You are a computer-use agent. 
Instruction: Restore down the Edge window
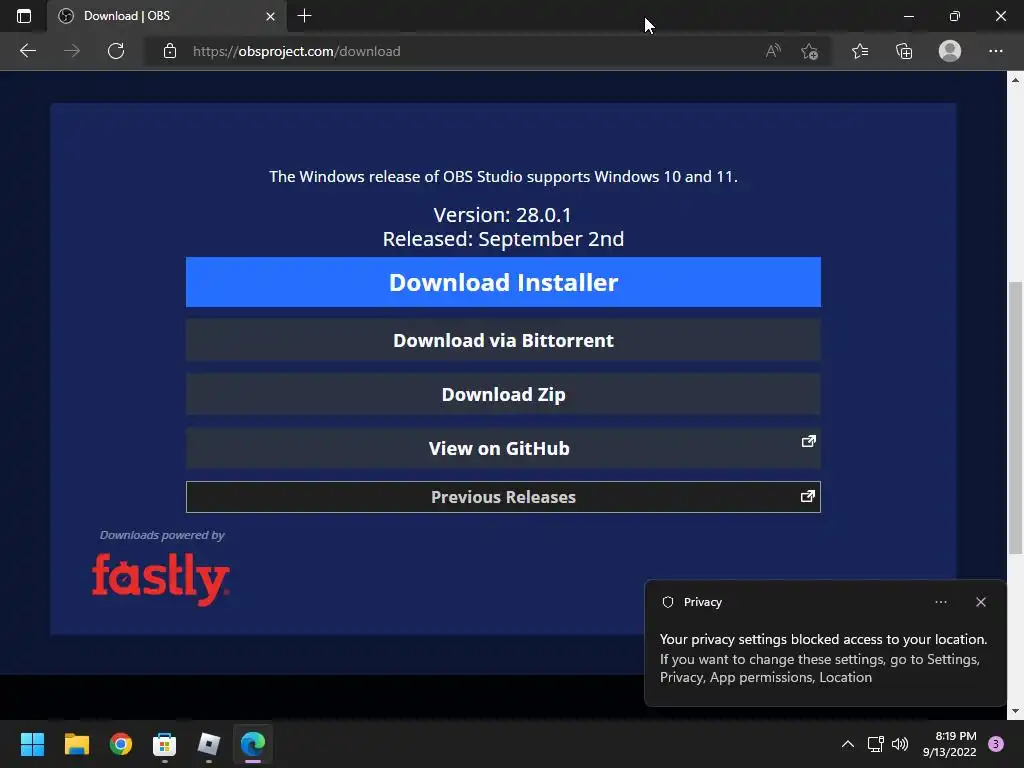click(x=955, y=16)
